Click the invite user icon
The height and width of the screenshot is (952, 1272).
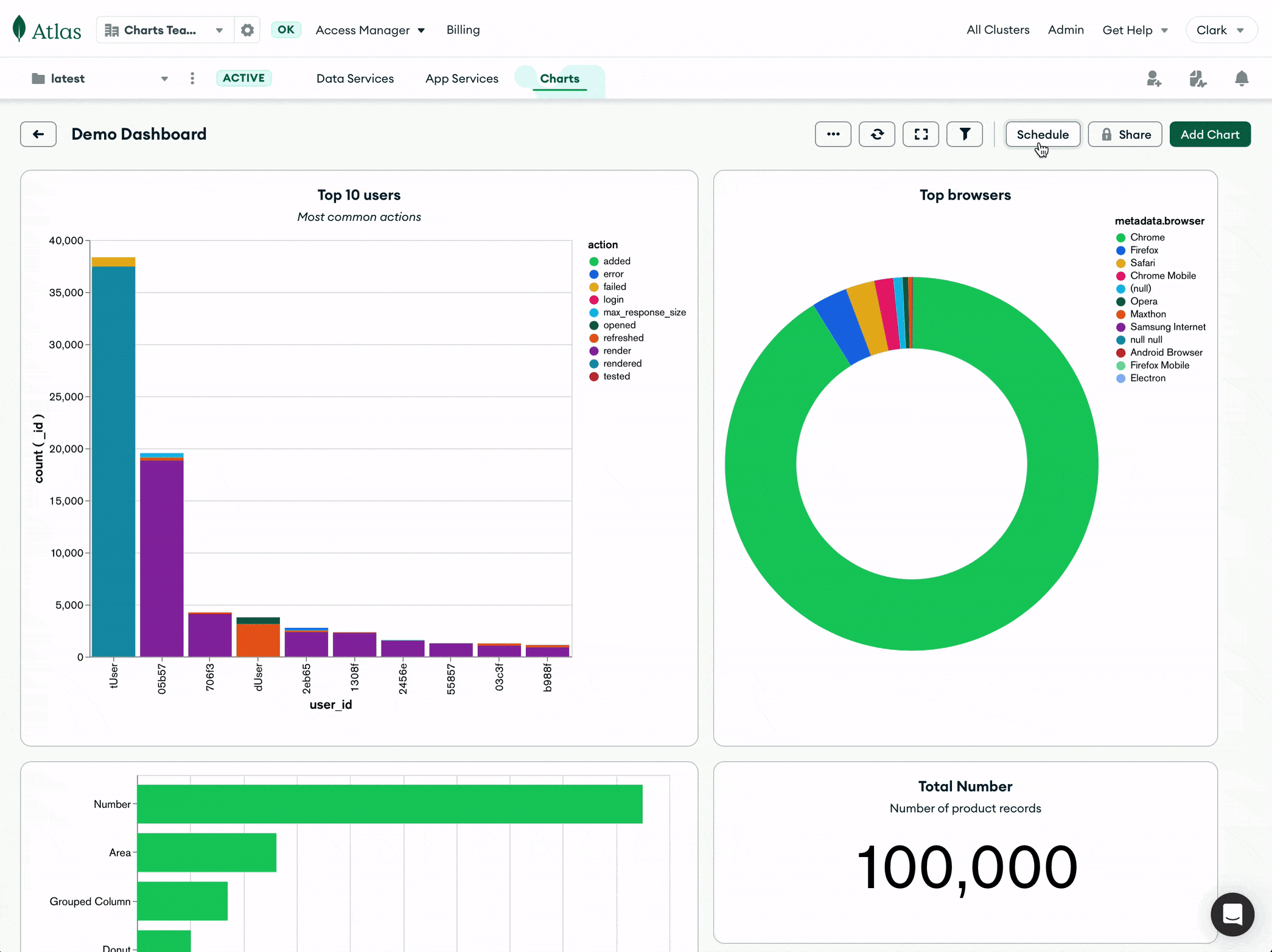(1153, 78)
